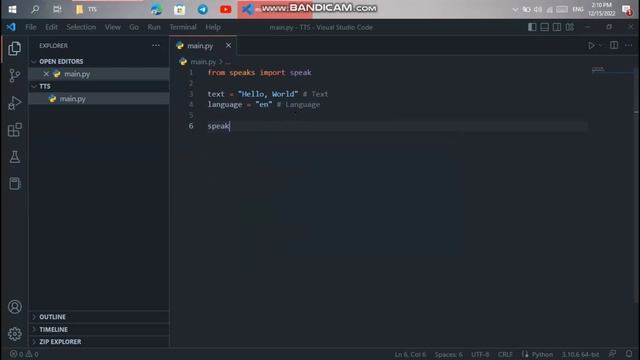Open the volume speaker tray icon
640x360 pixels.
[x=538, y=9]
